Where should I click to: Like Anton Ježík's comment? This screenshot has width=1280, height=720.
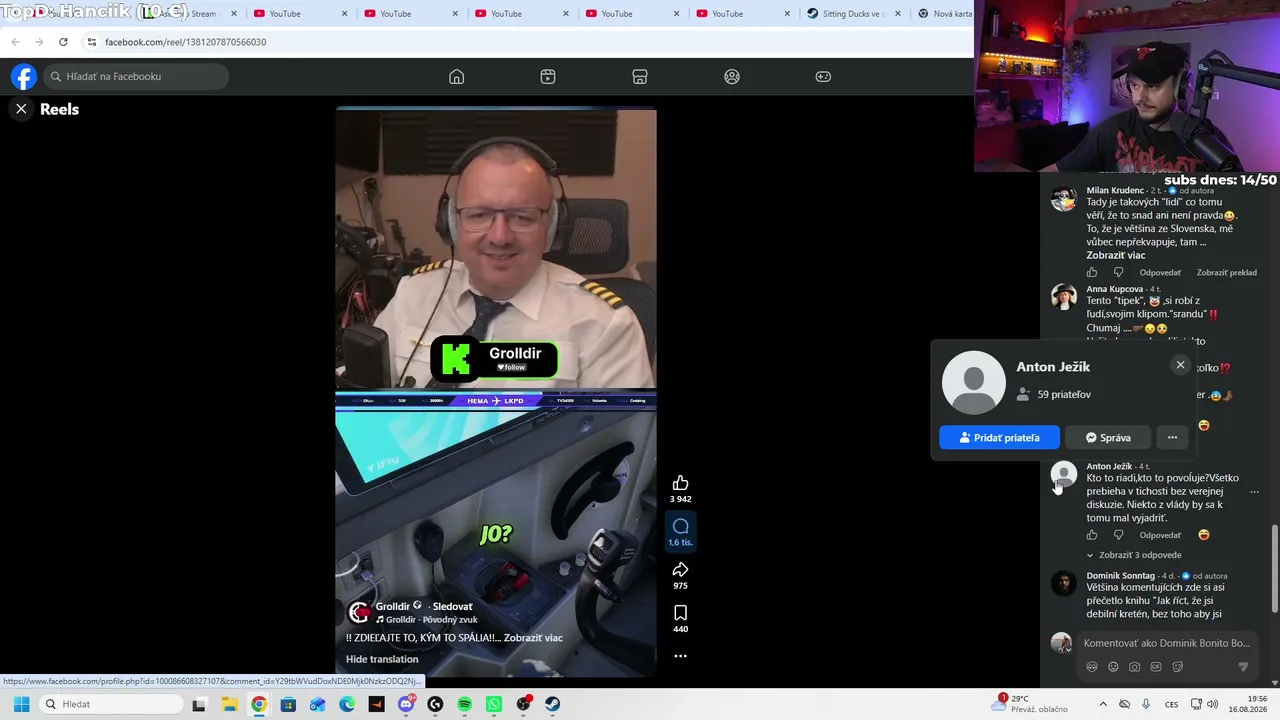coord(1092,535)
